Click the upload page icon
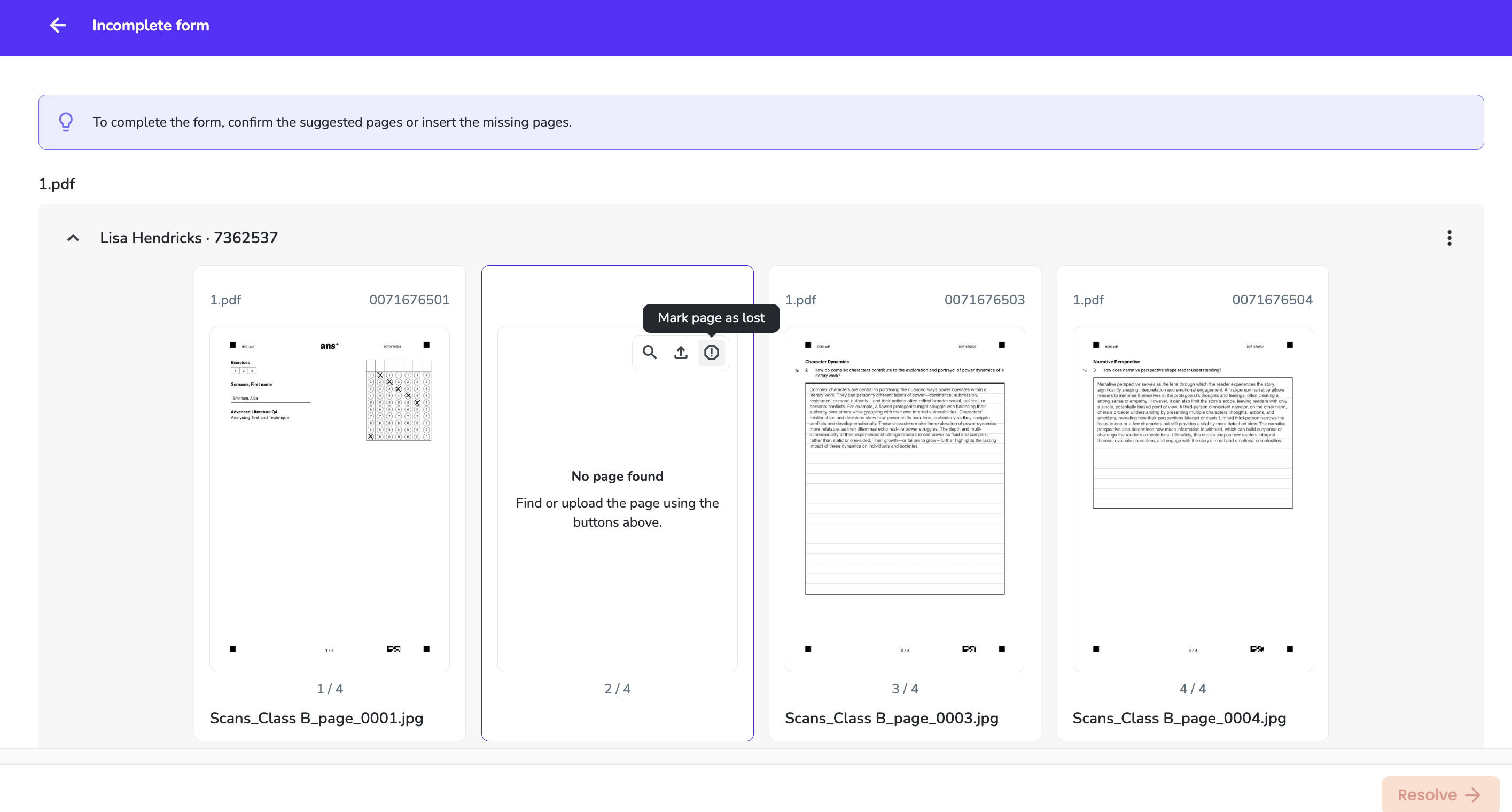 pos(680,353)
